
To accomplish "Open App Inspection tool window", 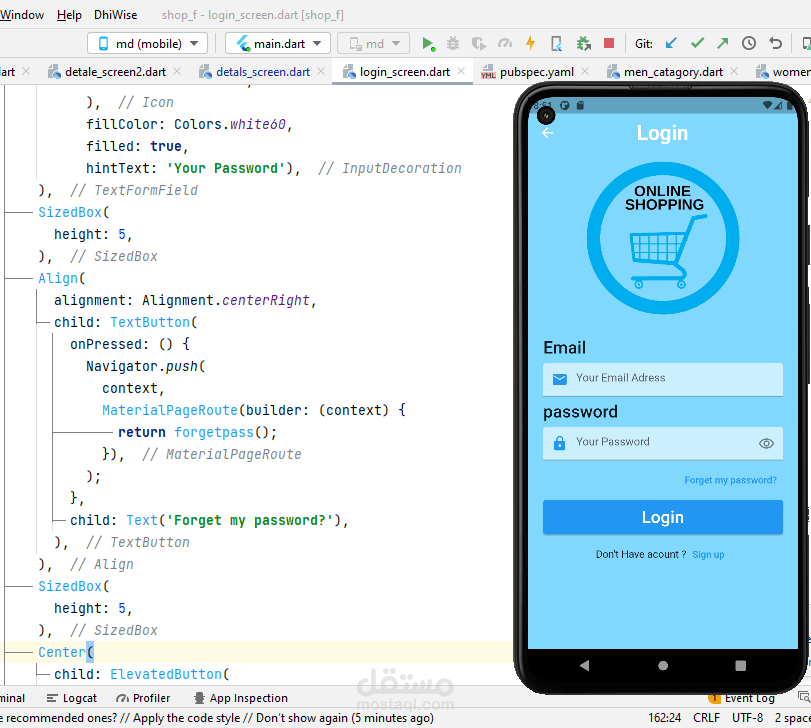I will coord(241,698).
